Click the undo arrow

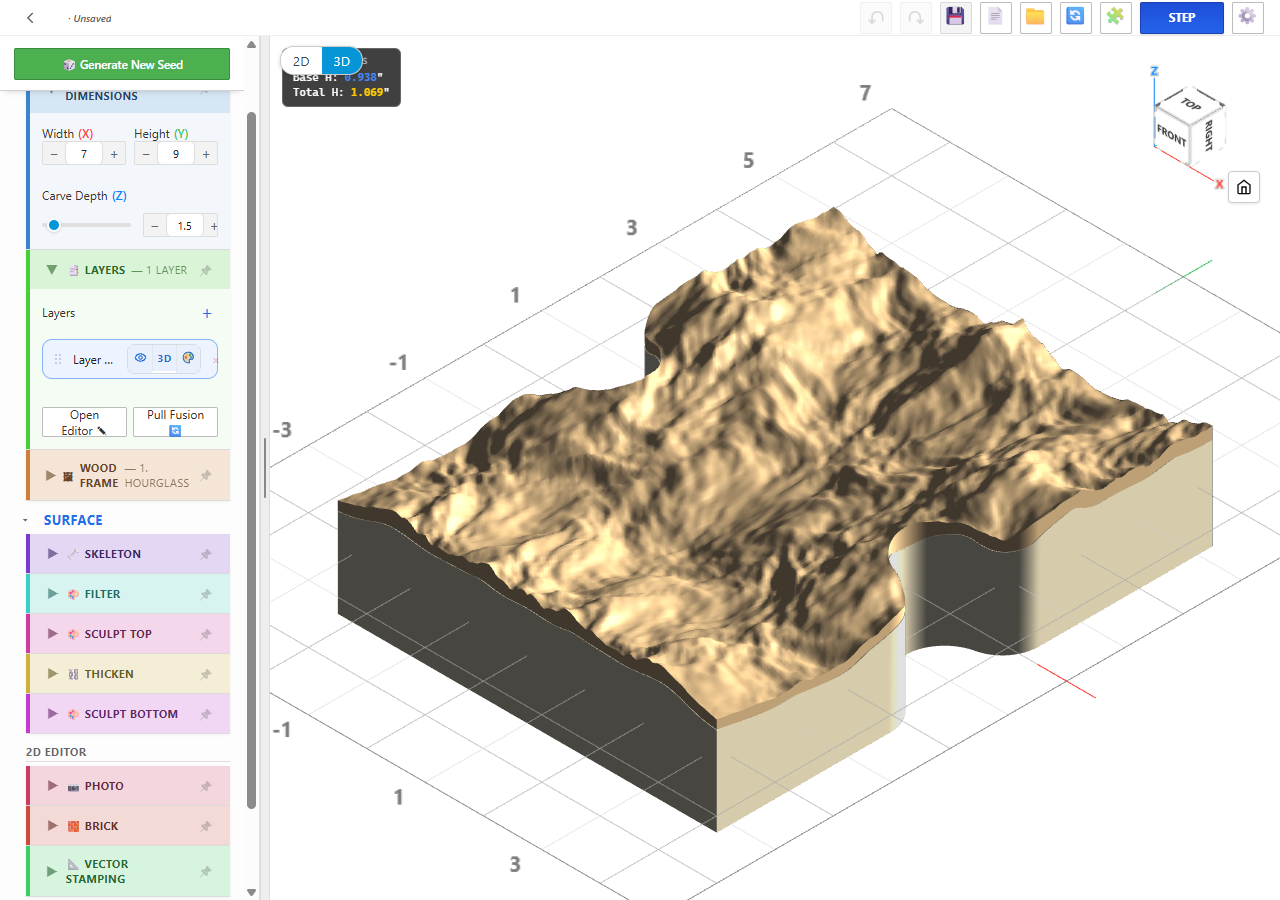(x=876, y=18)
